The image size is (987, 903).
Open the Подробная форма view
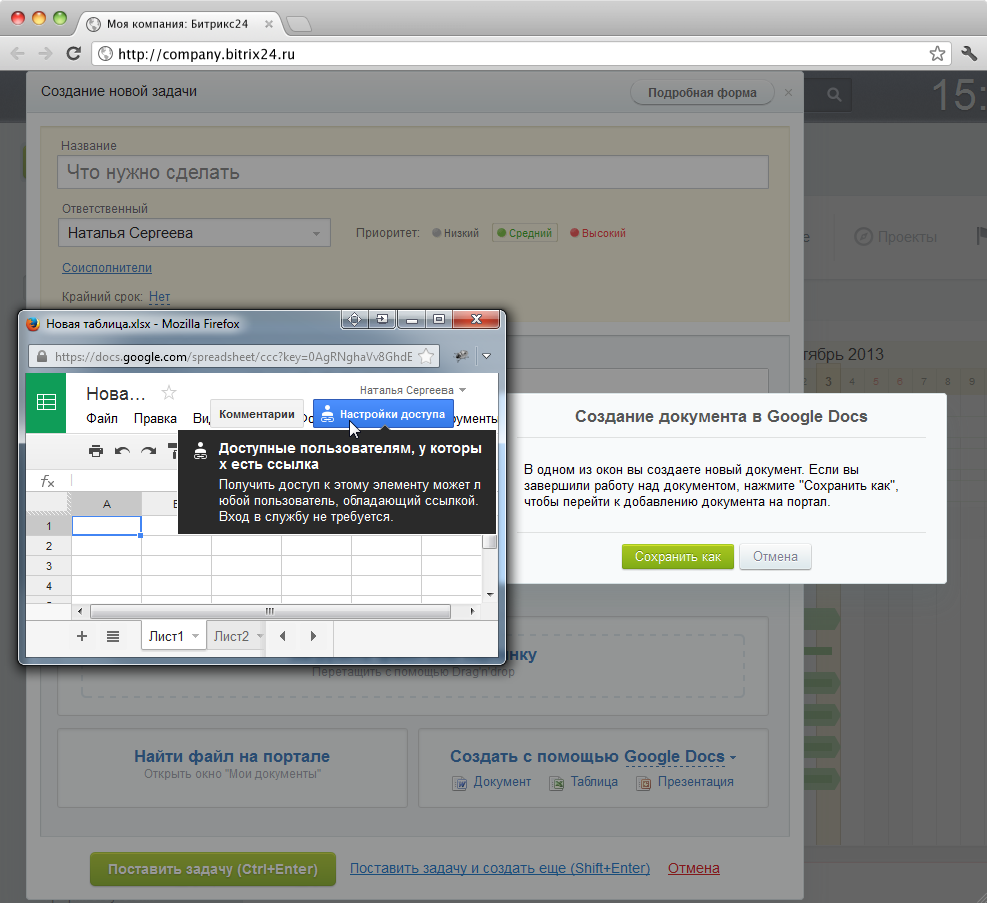pos(702,93)
